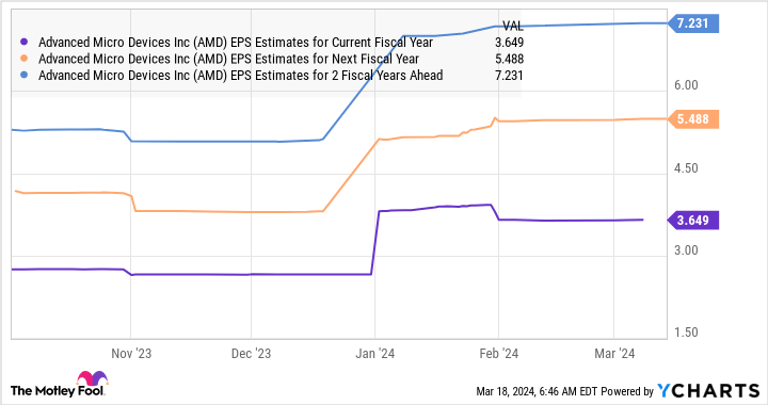Click the 6.00 y-axis tick label

686,86
